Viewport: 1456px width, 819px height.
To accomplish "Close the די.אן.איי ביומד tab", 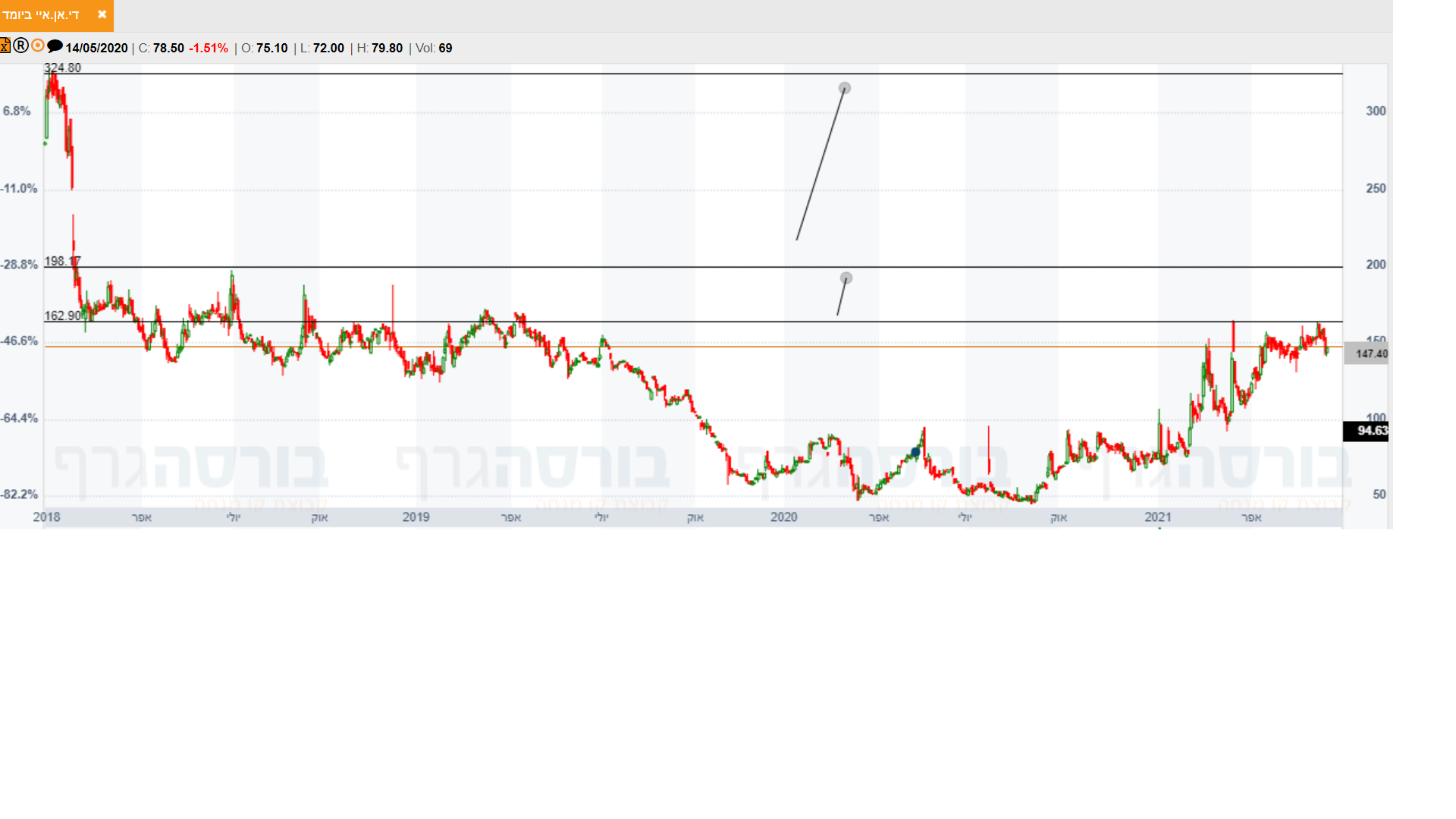I will click(102, 14).
